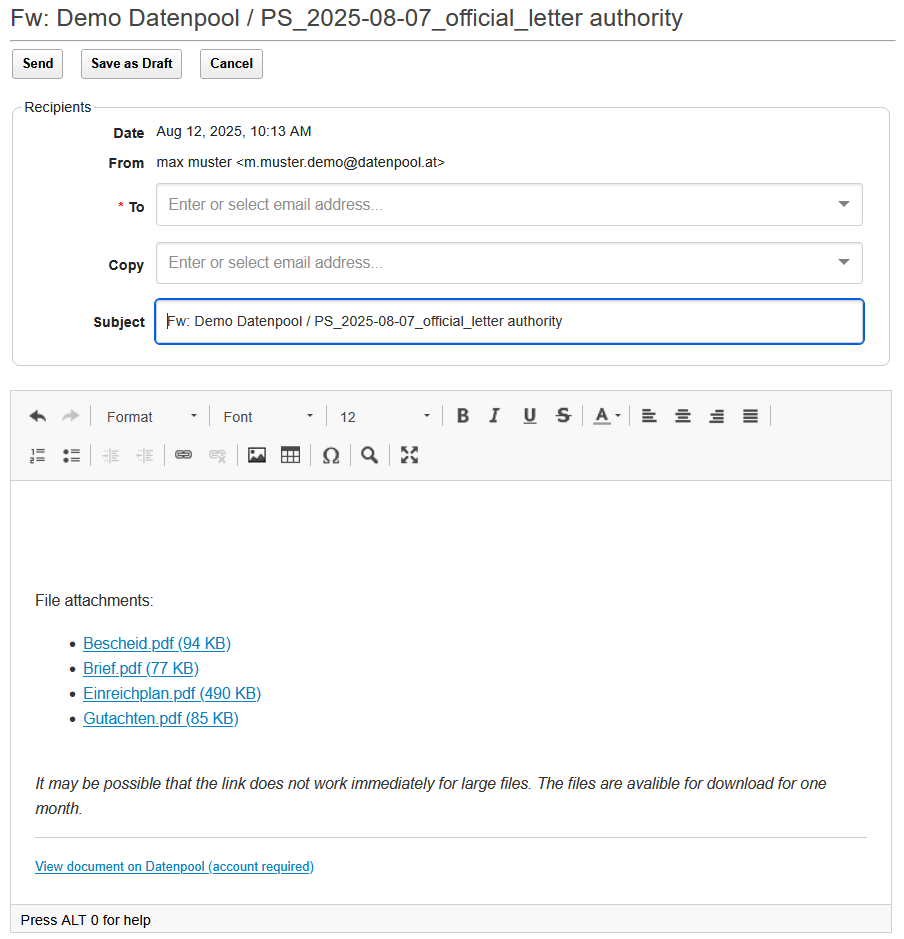Insert a table into the message
The image size is (904, 939).
(x=290, y=455)
